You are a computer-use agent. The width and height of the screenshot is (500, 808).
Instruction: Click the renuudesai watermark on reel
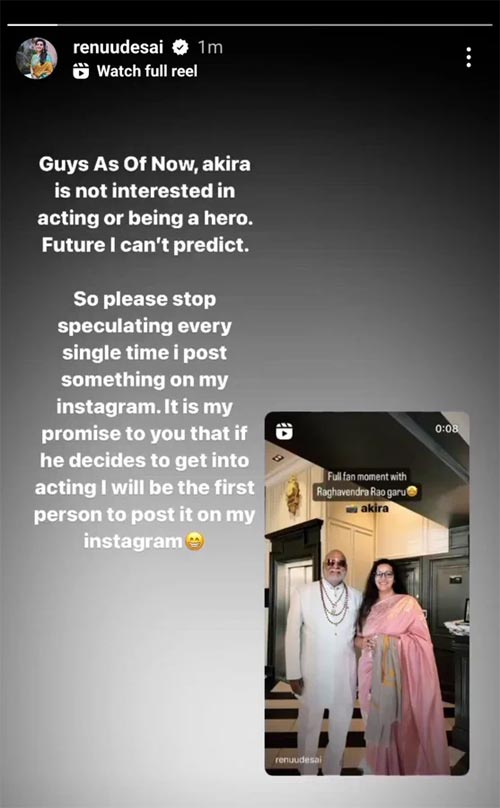tap(298, 760)
